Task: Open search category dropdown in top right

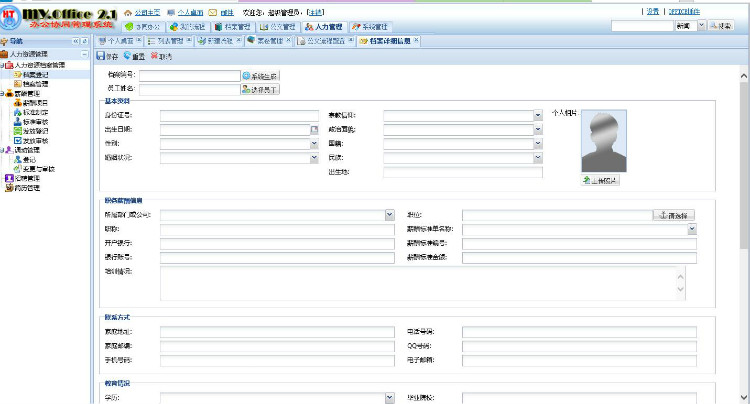Action: (x=701, y=26)
